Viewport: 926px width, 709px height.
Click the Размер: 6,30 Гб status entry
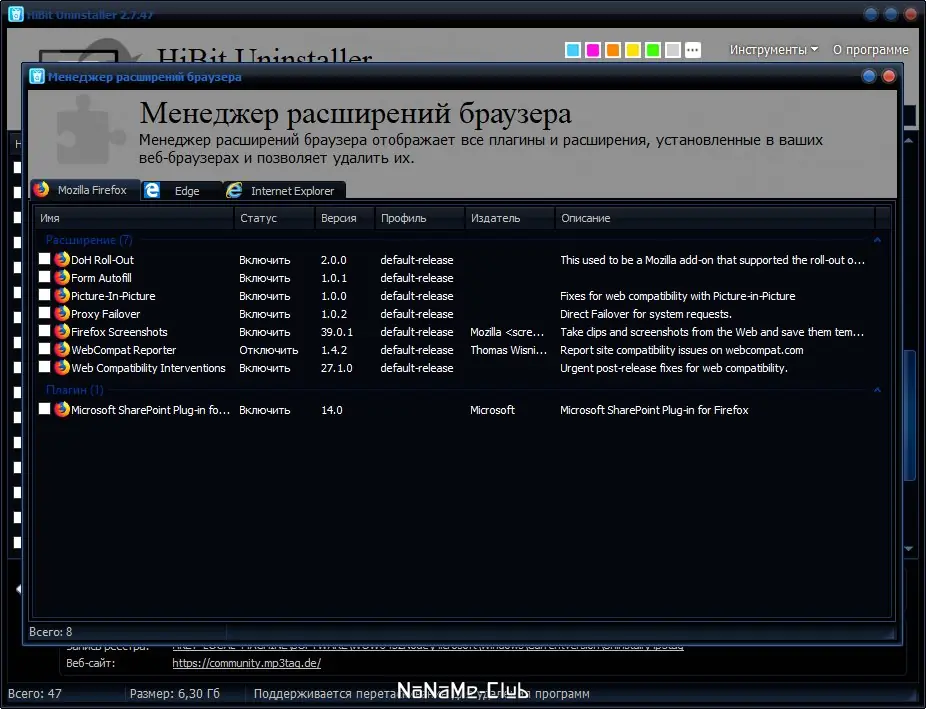coord(175,694)
